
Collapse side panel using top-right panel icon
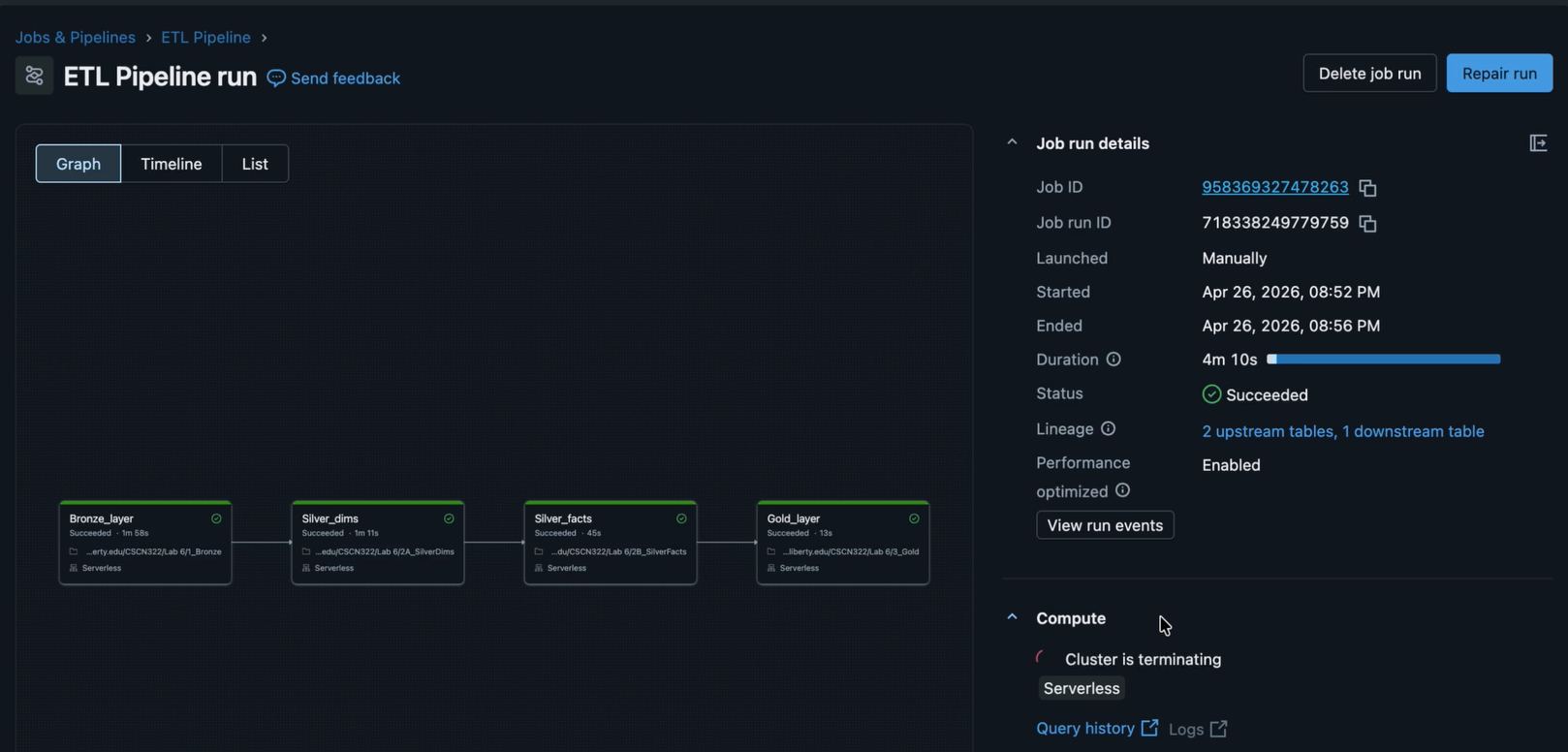1538,143
